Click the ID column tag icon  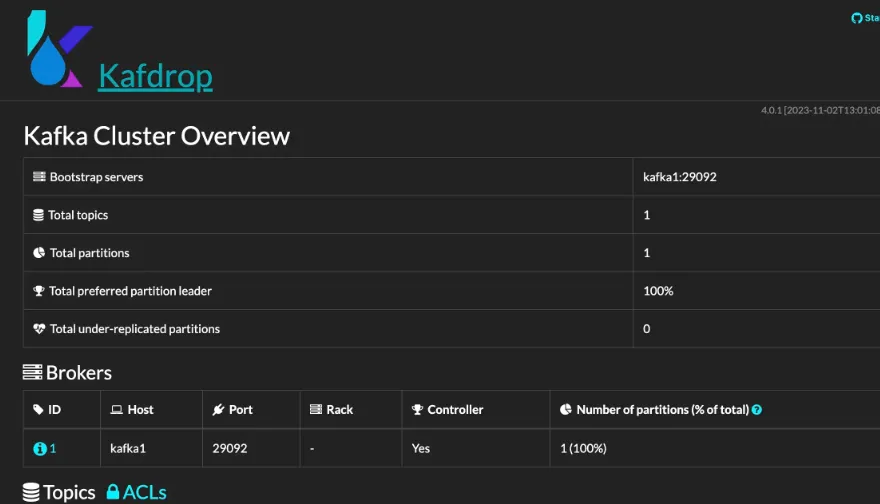click(x=38, y=409)
